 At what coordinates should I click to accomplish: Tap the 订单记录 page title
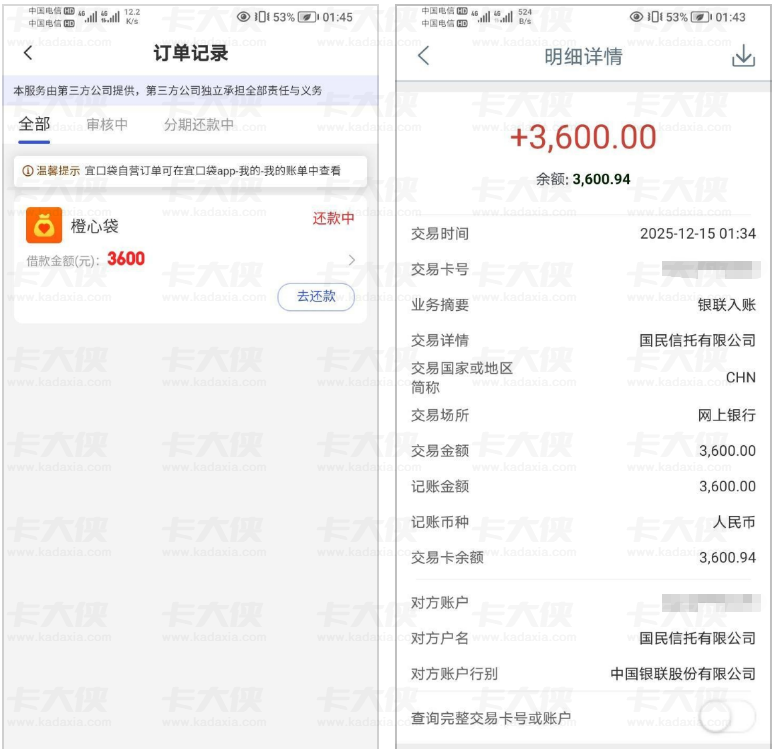click(x=191, y=53)
